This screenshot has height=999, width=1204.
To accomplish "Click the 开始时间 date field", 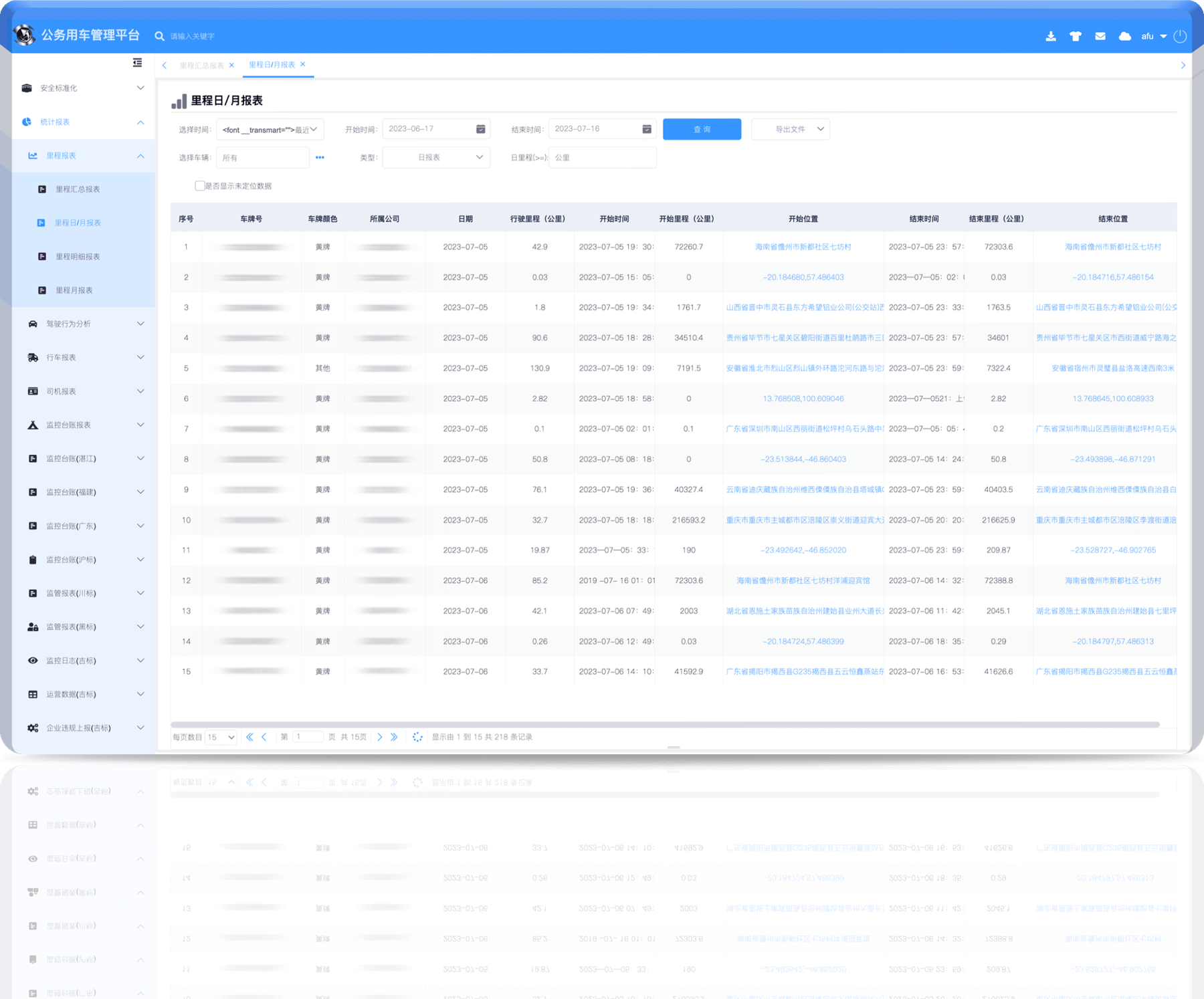I will [436, 129].
